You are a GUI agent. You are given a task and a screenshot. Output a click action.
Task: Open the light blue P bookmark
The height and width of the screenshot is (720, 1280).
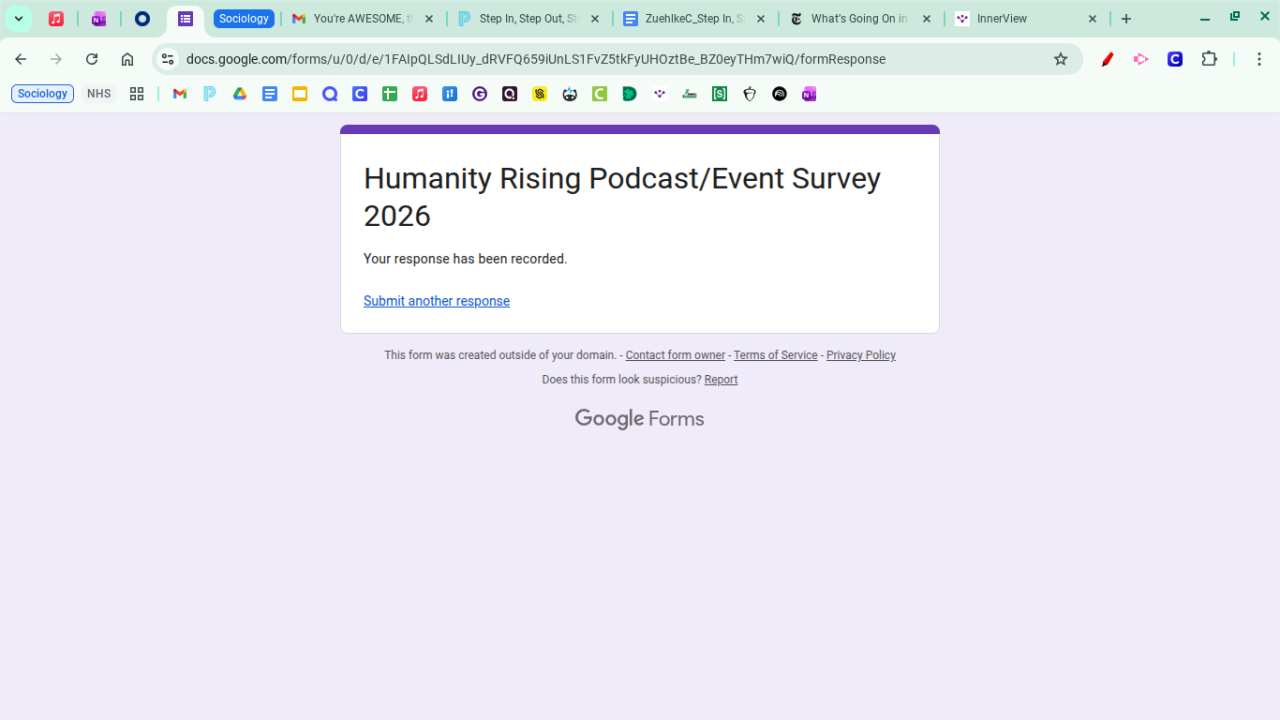(x=210, y=94)
